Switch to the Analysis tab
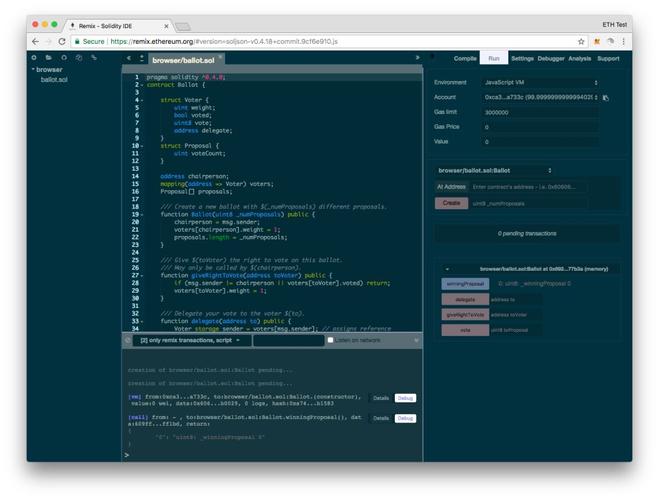The height and width of the screenshot is (500, 659). 580,58
